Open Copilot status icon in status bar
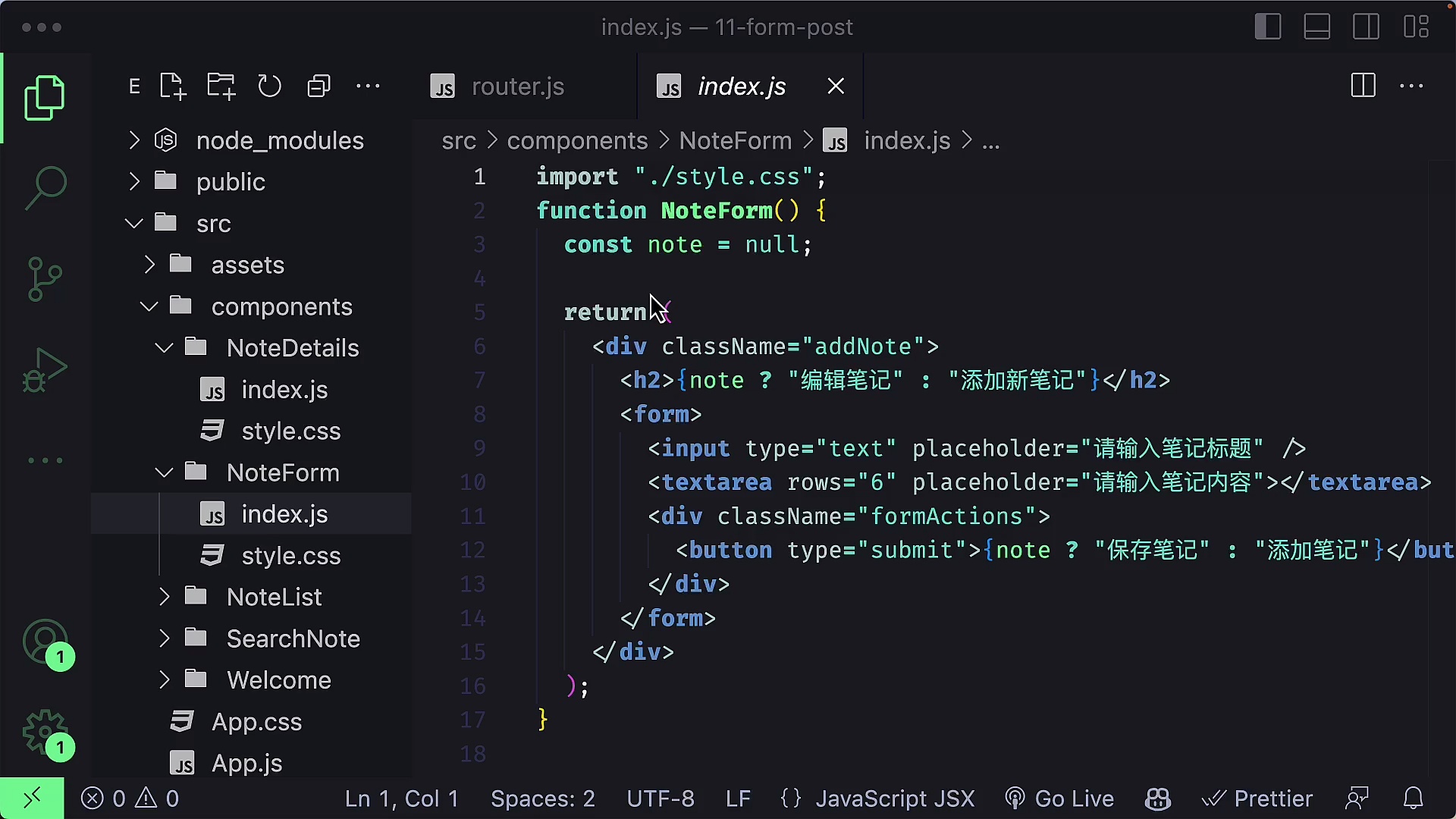This screenshot has width=1456, height=819. coord(1157,799)
